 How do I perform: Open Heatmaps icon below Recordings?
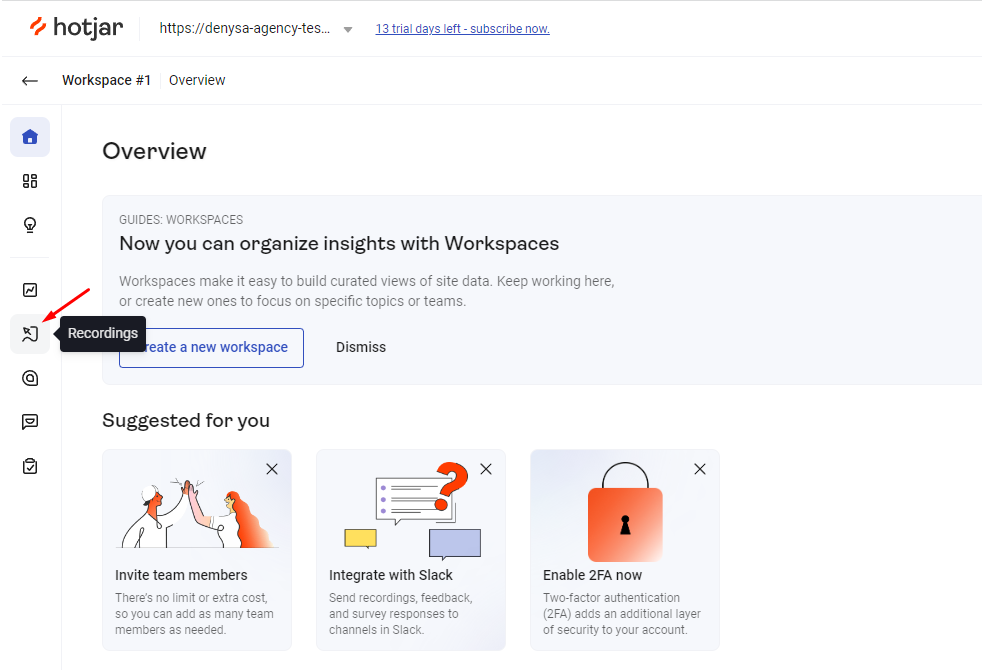(30, 378)
